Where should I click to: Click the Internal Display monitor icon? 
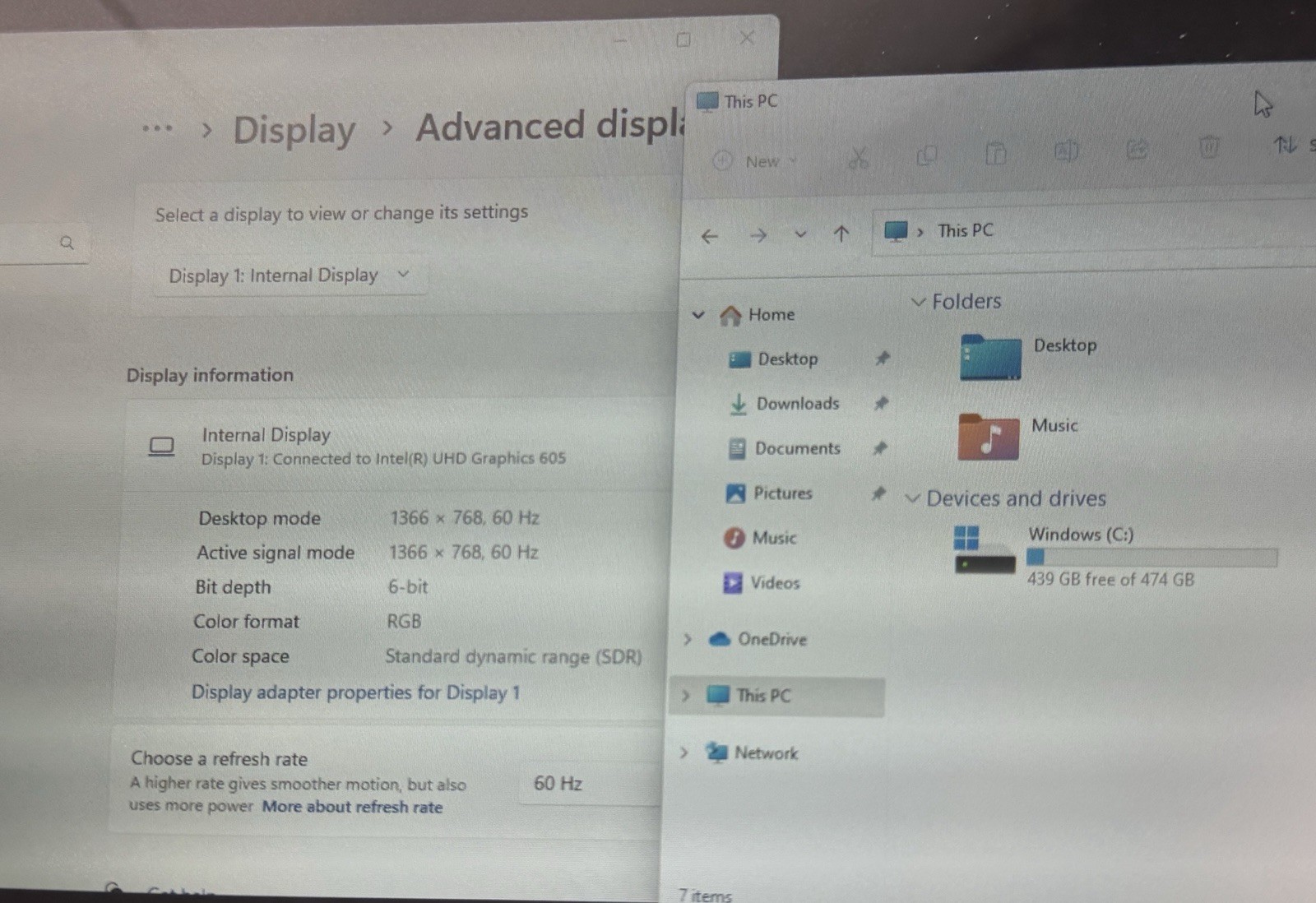[161, 447]
